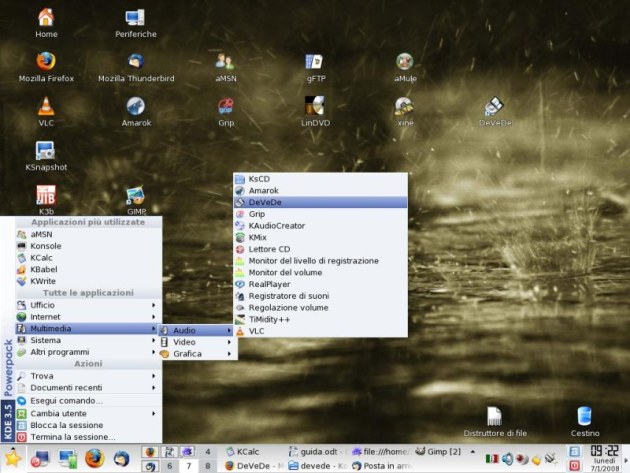This screenshot has width=630, height=473.
Task: Open the Amarok desktop shortcut
Action: (x=135, y=107)
